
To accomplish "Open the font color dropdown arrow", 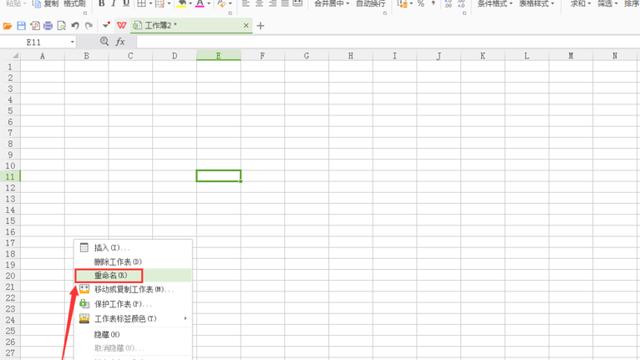I will pos(209,4).
